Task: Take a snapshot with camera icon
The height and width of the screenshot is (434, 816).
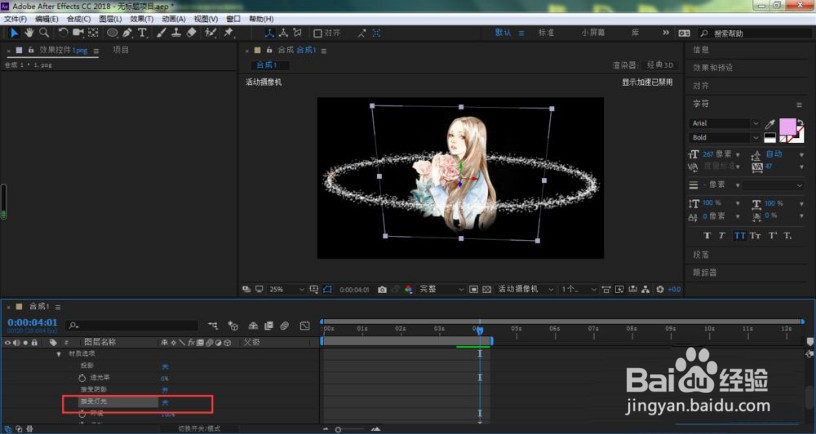Action: click(382, 289)
